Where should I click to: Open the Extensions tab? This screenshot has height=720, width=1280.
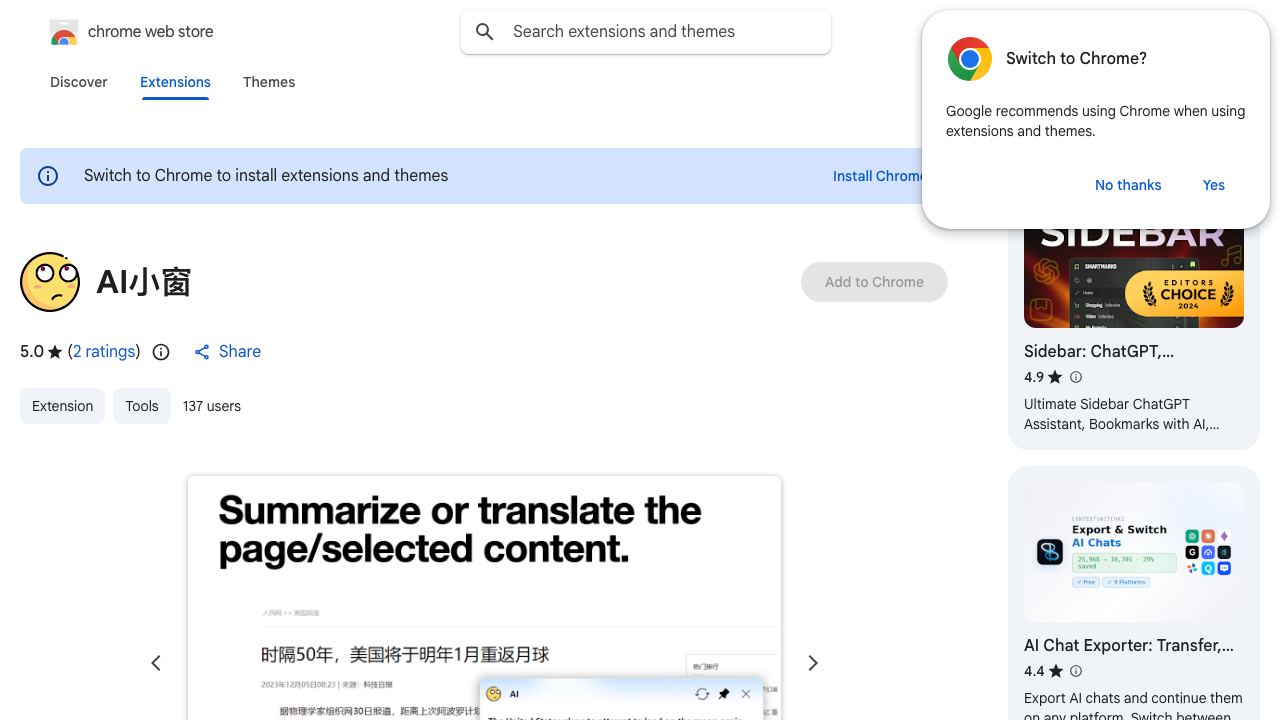pos(175,82)
